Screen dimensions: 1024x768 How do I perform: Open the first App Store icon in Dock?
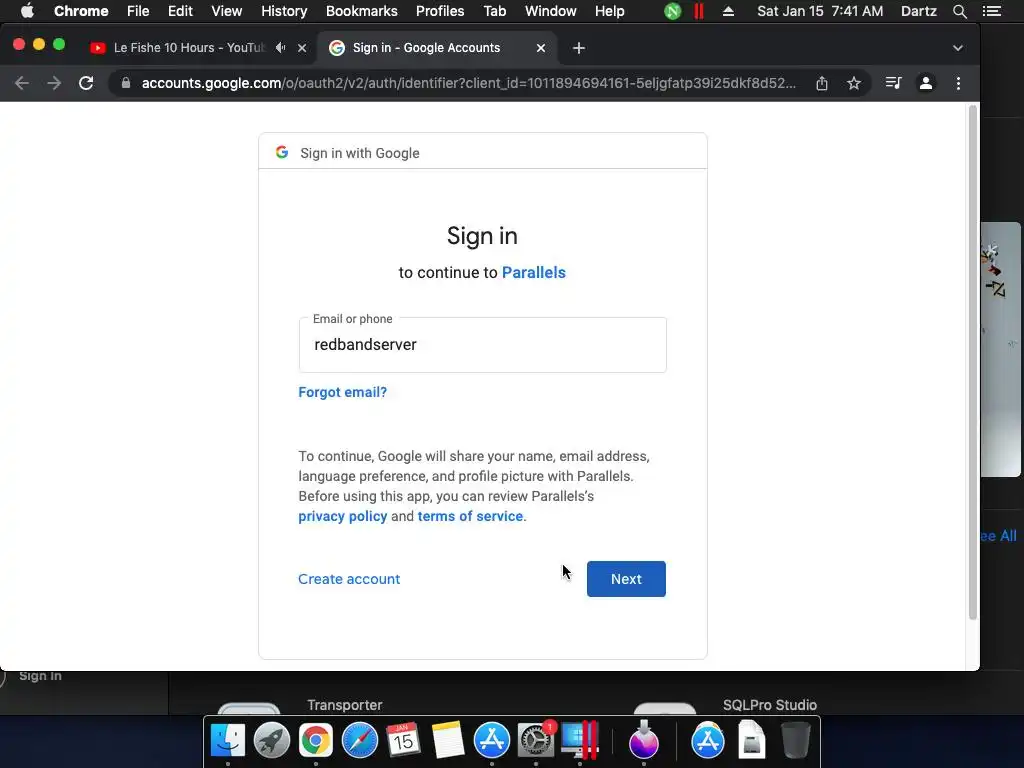491,741
